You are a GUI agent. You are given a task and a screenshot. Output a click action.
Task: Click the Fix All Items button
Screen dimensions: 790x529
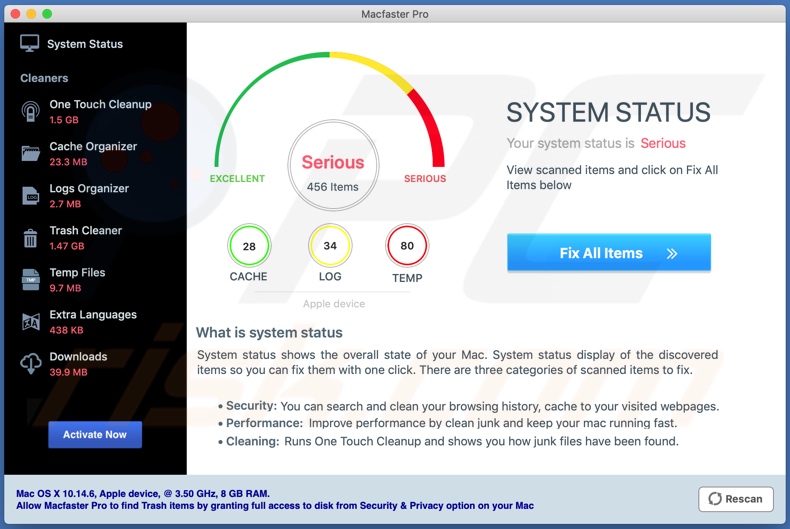point(609,252)
